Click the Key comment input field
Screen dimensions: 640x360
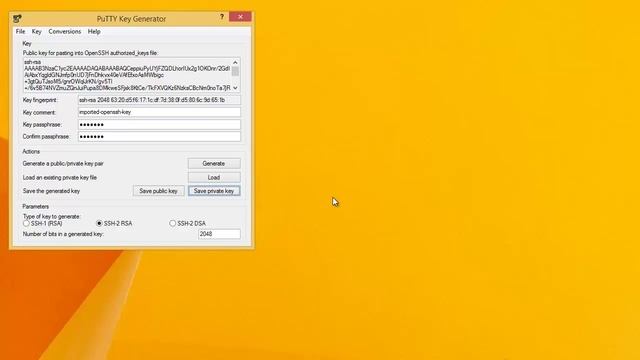pyautogui.click(x=159, y=112)
